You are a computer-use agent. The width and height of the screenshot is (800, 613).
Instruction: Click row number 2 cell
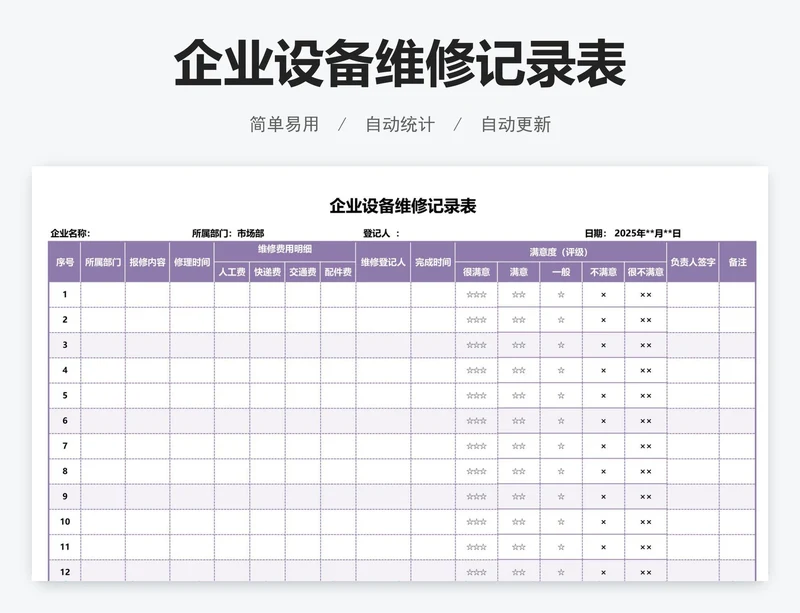click(65, 320)
